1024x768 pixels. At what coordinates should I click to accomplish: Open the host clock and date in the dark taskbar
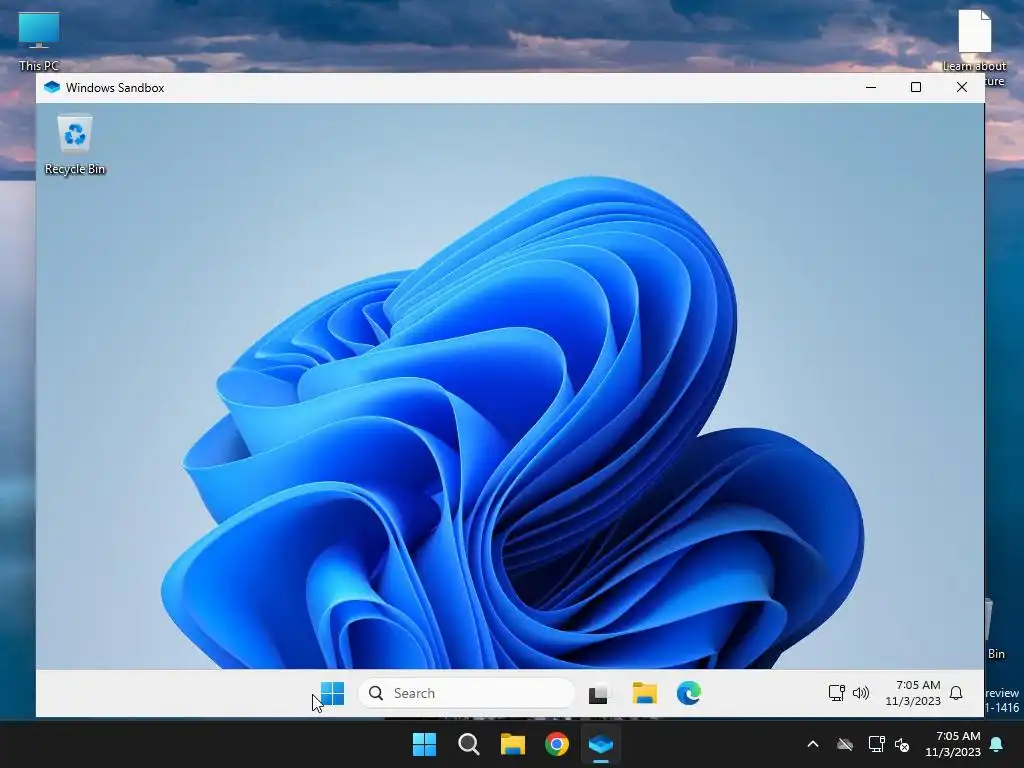pos(953,744)
